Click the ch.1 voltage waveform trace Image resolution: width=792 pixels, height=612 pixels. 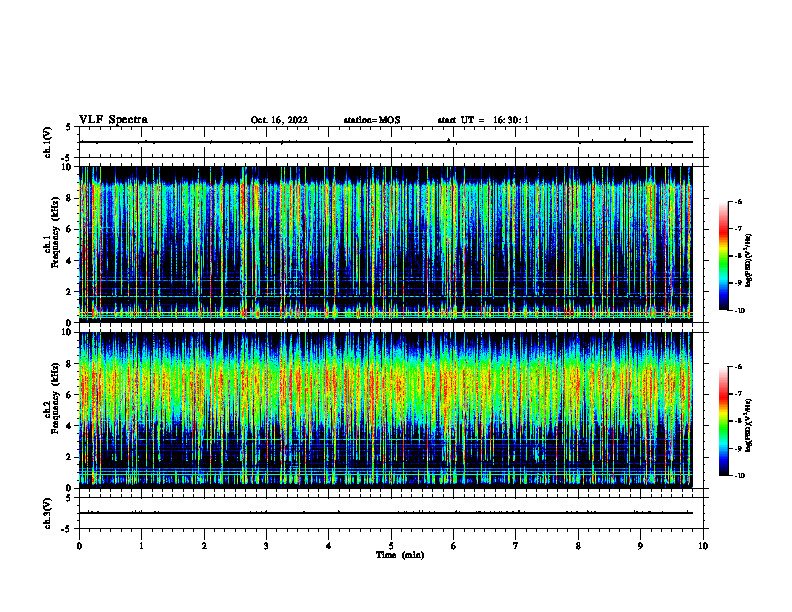(x=386, y=142)
